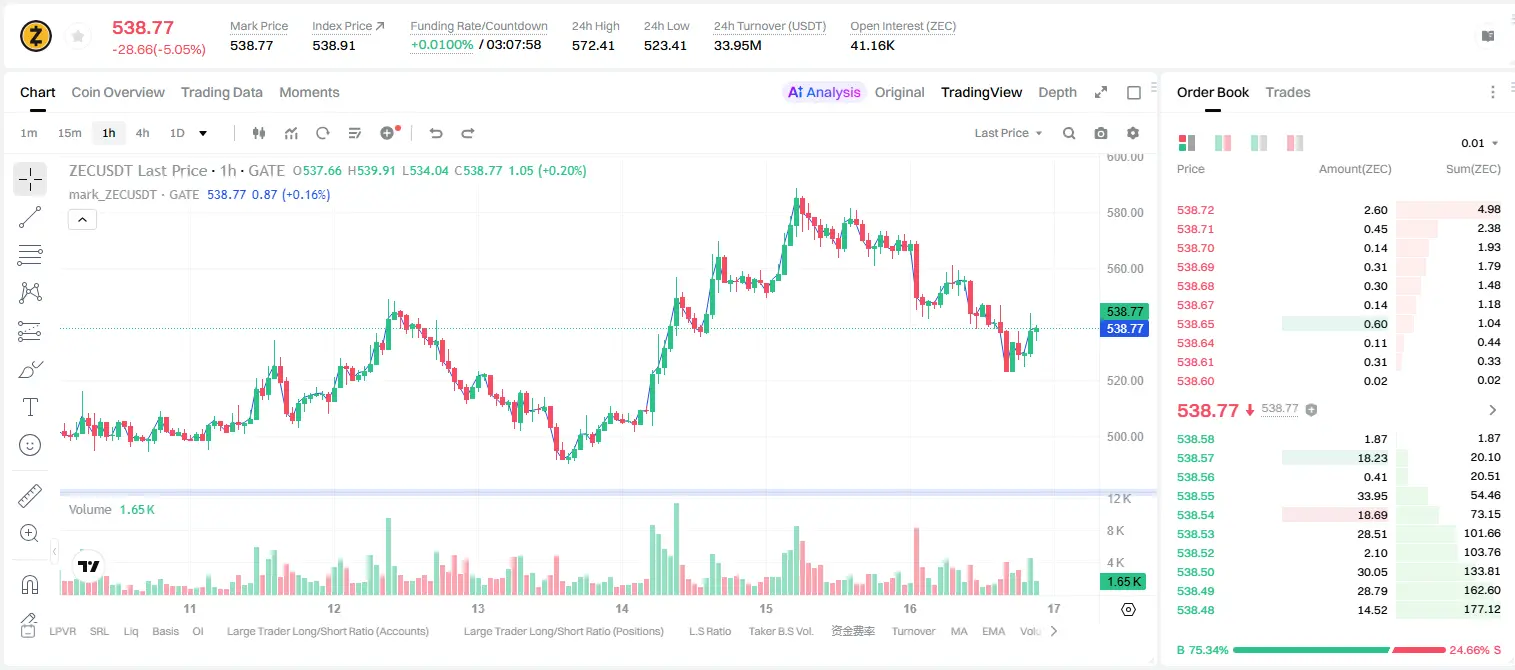Open the Last Price dropdown

point(1008,133)
